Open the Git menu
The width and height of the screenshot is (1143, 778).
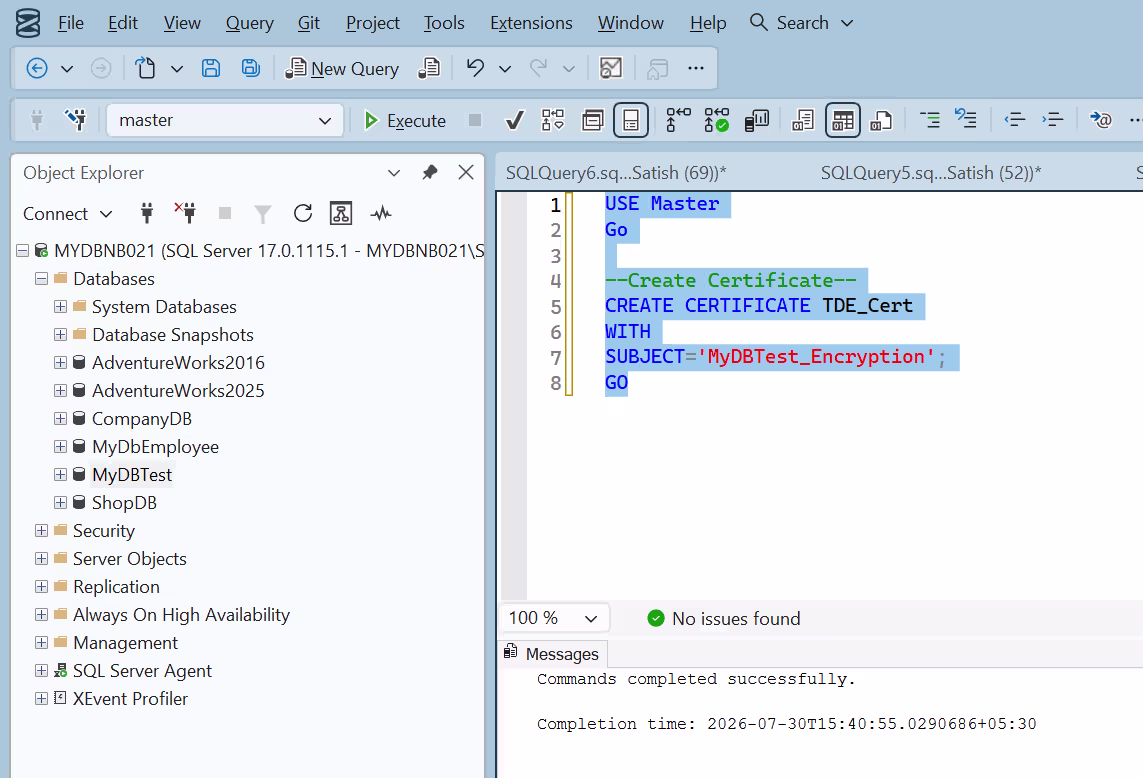point(308,23)
